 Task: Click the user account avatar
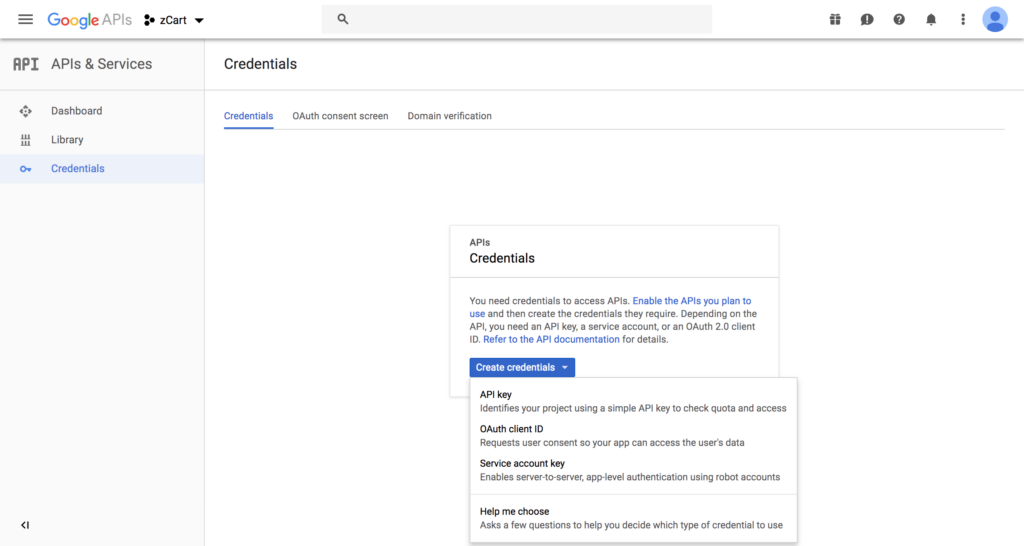click(995, 19)
